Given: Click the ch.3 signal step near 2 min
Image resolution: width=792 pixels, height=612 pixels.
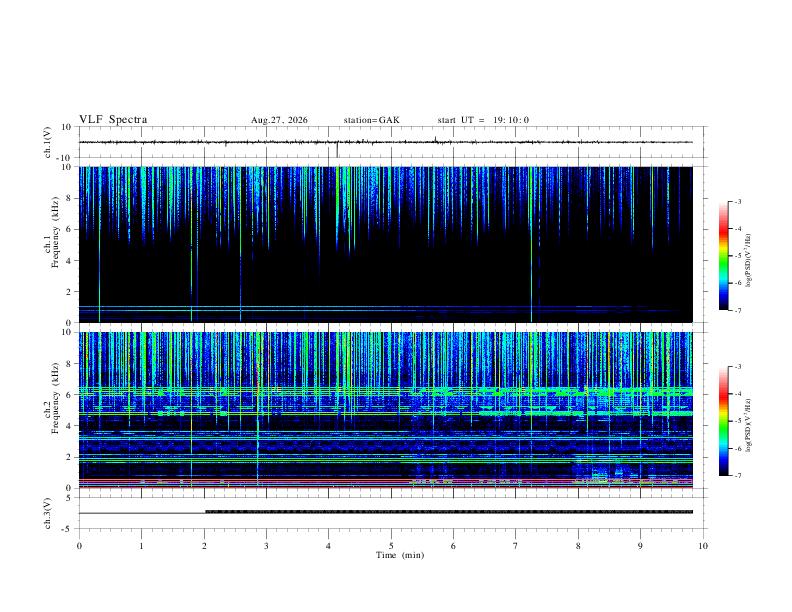Looking at the screenshot, I should [205, 512].
